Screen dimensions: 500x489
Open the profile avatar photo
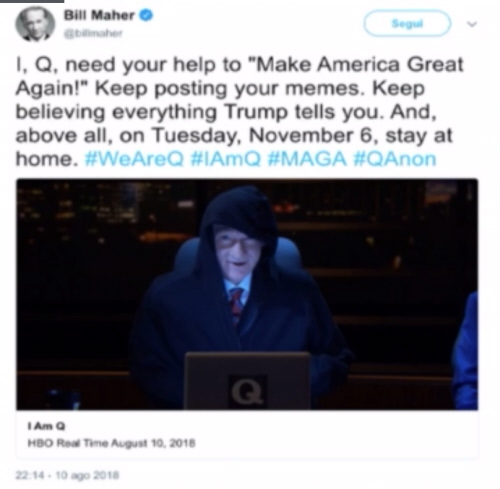click(x=35, y=24)
